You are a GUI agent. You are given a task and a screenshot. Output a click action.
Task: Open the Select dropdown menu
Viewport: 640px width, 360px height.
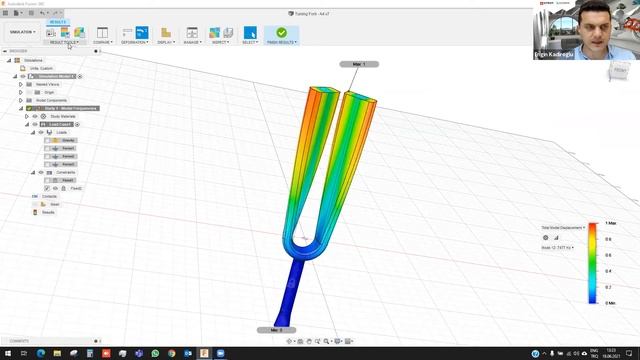(250, 42)
